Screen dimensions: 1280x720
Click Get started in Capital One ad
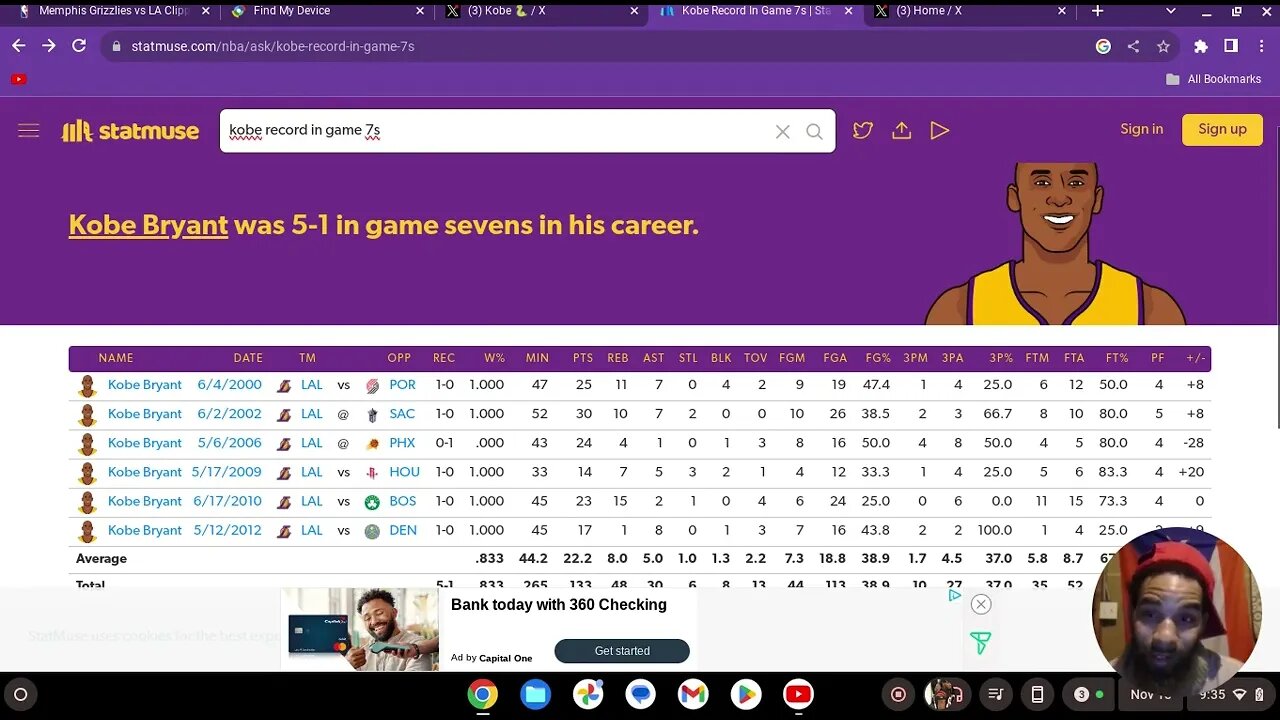[622, 651]
